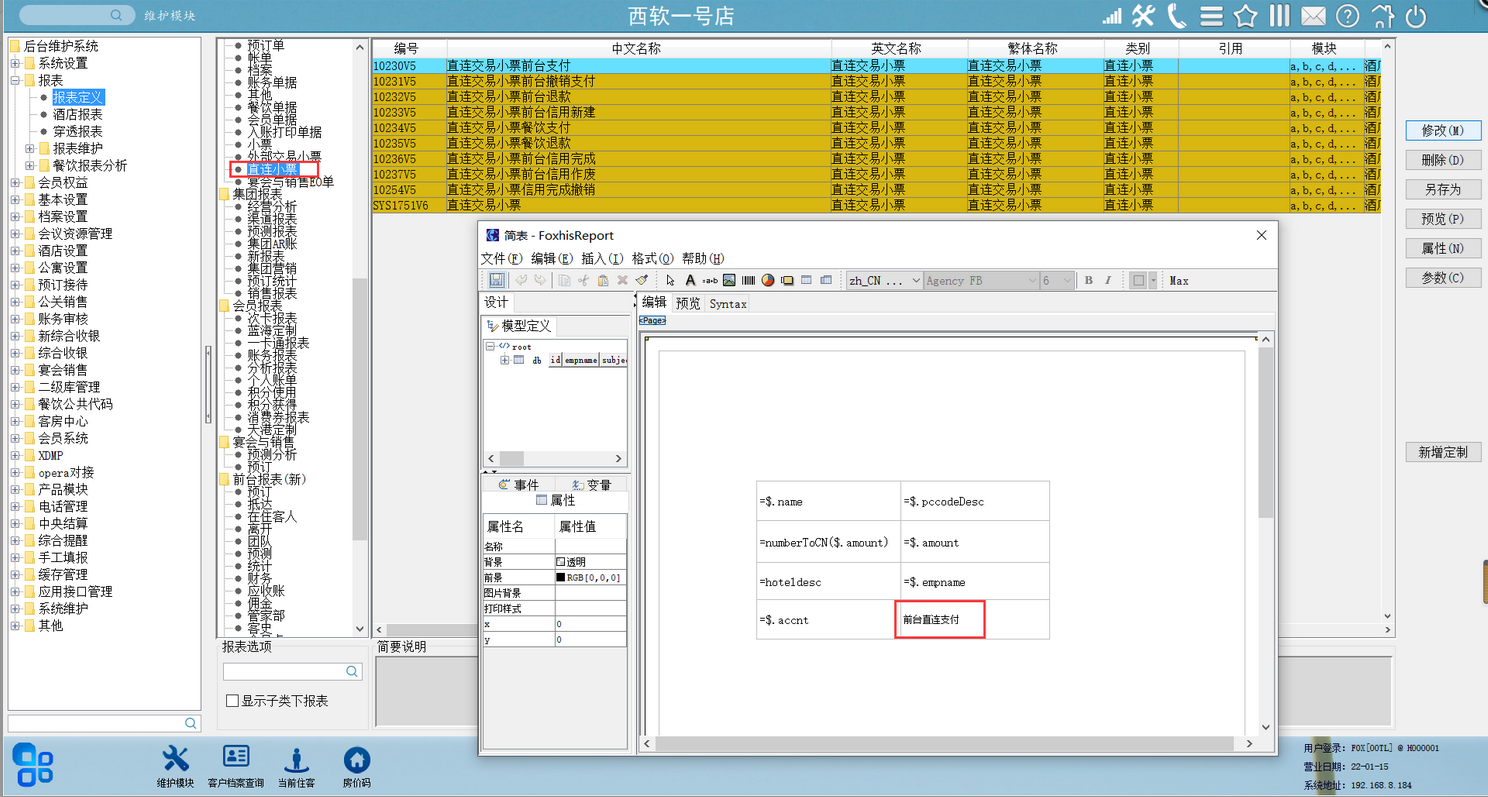Screen dimensions: 1488x797
Task: Click the save disk icon in FoxhisReport
Action: 497,280
